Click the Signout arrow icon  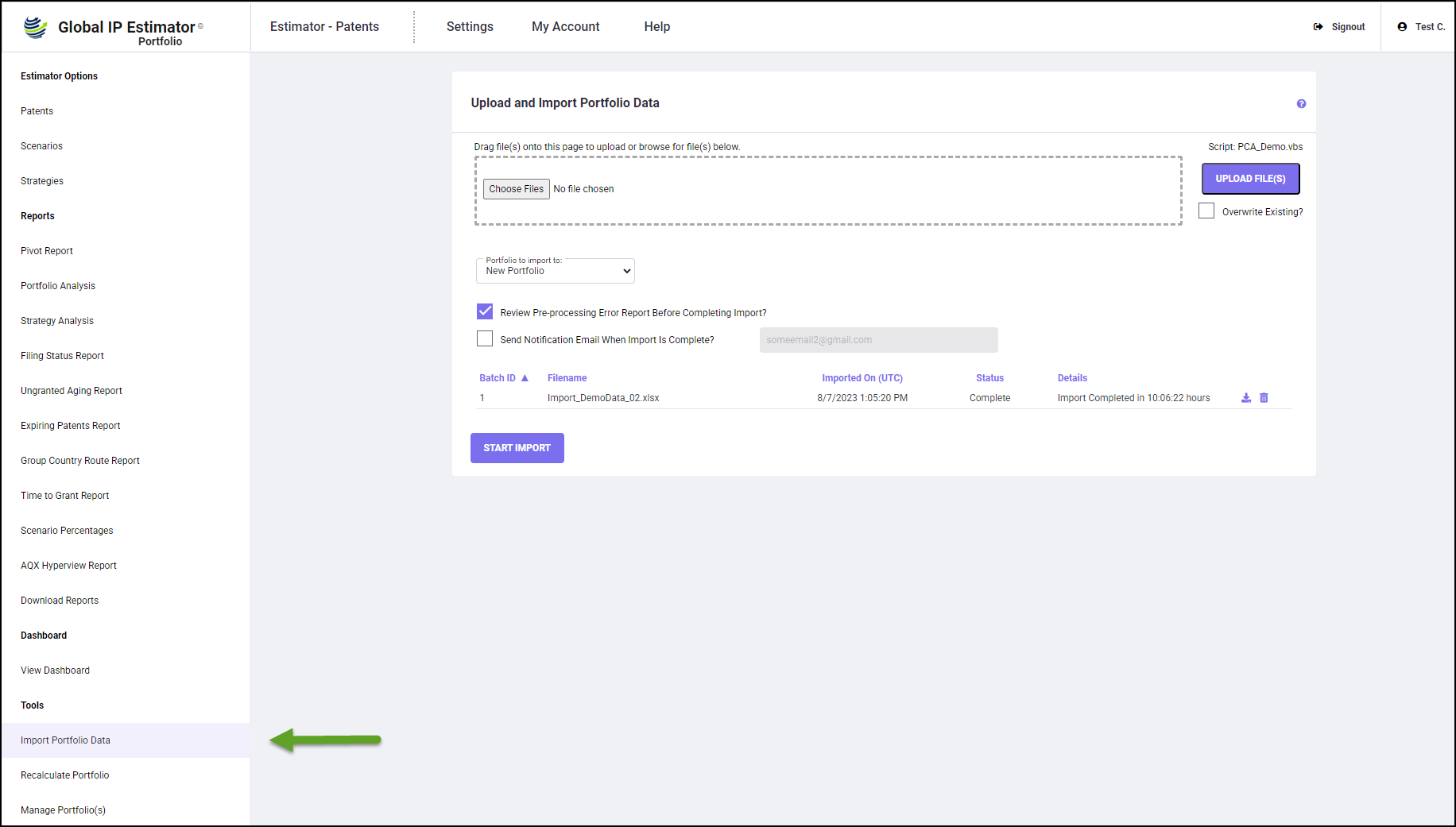[1318, 27]
